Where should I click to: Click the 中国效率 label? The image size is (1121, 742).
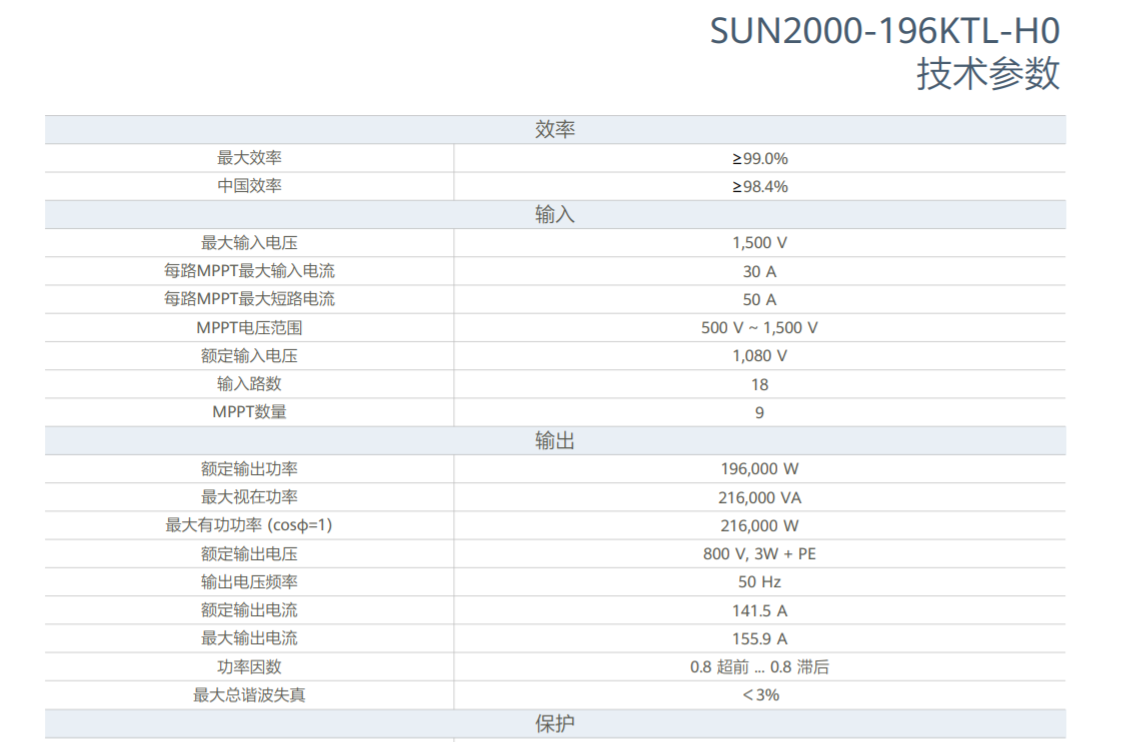click(x=250, y=186)
